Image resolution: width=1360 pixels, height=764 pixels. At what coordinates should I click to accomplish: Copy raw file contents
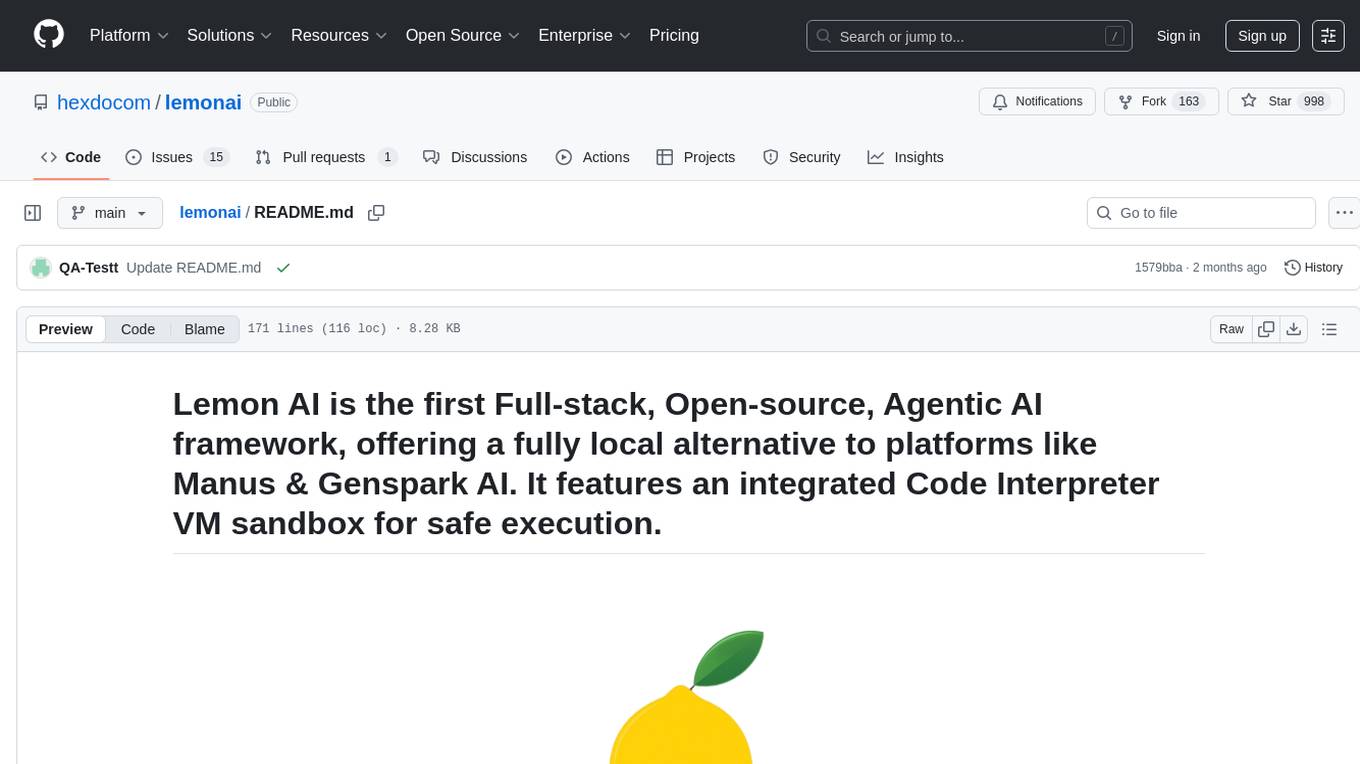pyautogui.click(x=1266, y=329)
